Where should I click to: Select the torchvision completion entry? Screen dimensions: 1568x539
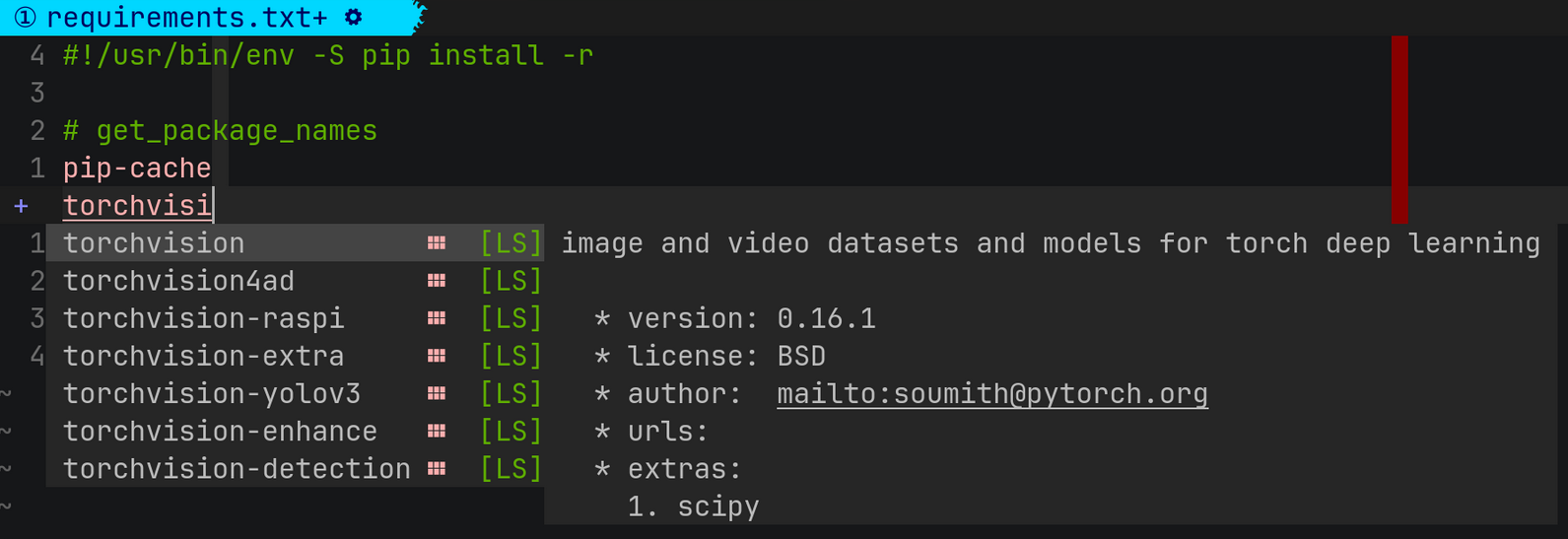click(295, 243)
